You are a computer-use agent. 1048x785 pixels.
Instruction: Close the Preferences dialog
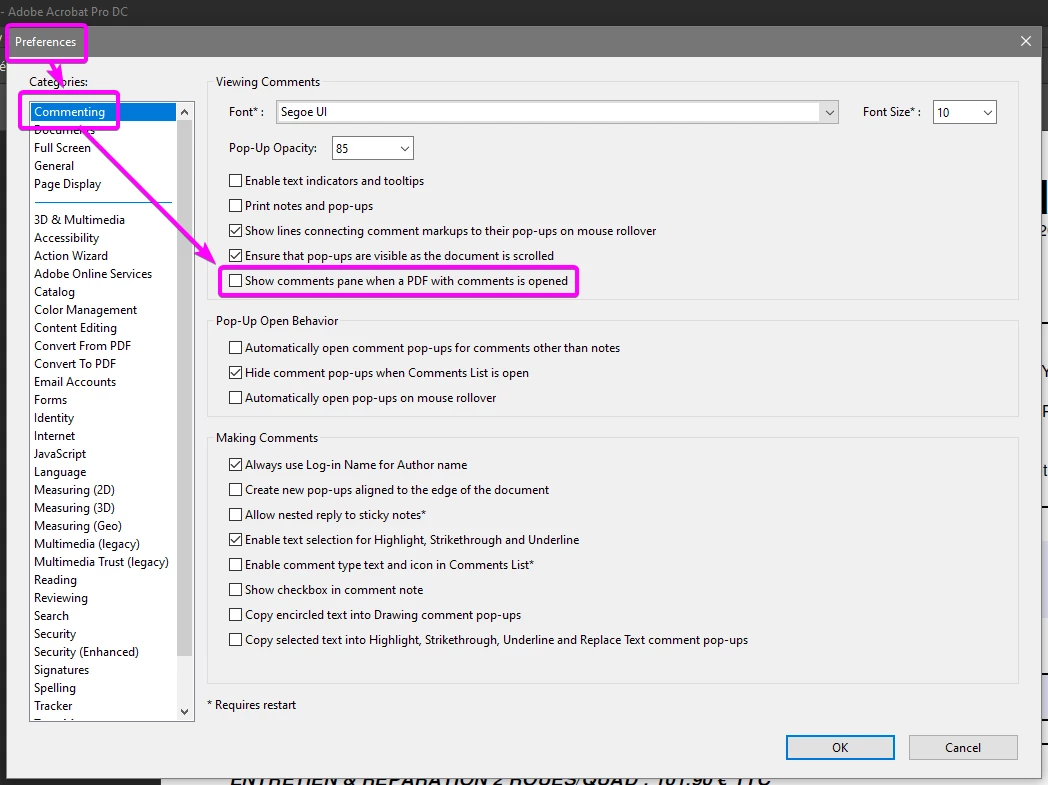[1025, 41]
